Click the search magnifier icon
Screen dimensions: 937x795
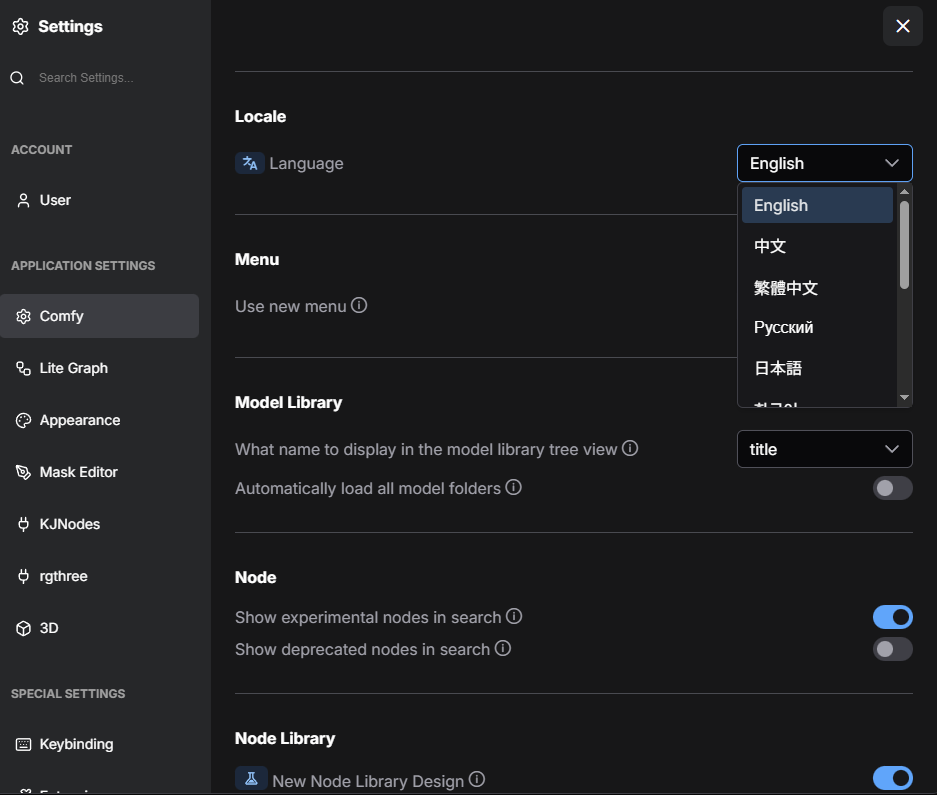17,78
